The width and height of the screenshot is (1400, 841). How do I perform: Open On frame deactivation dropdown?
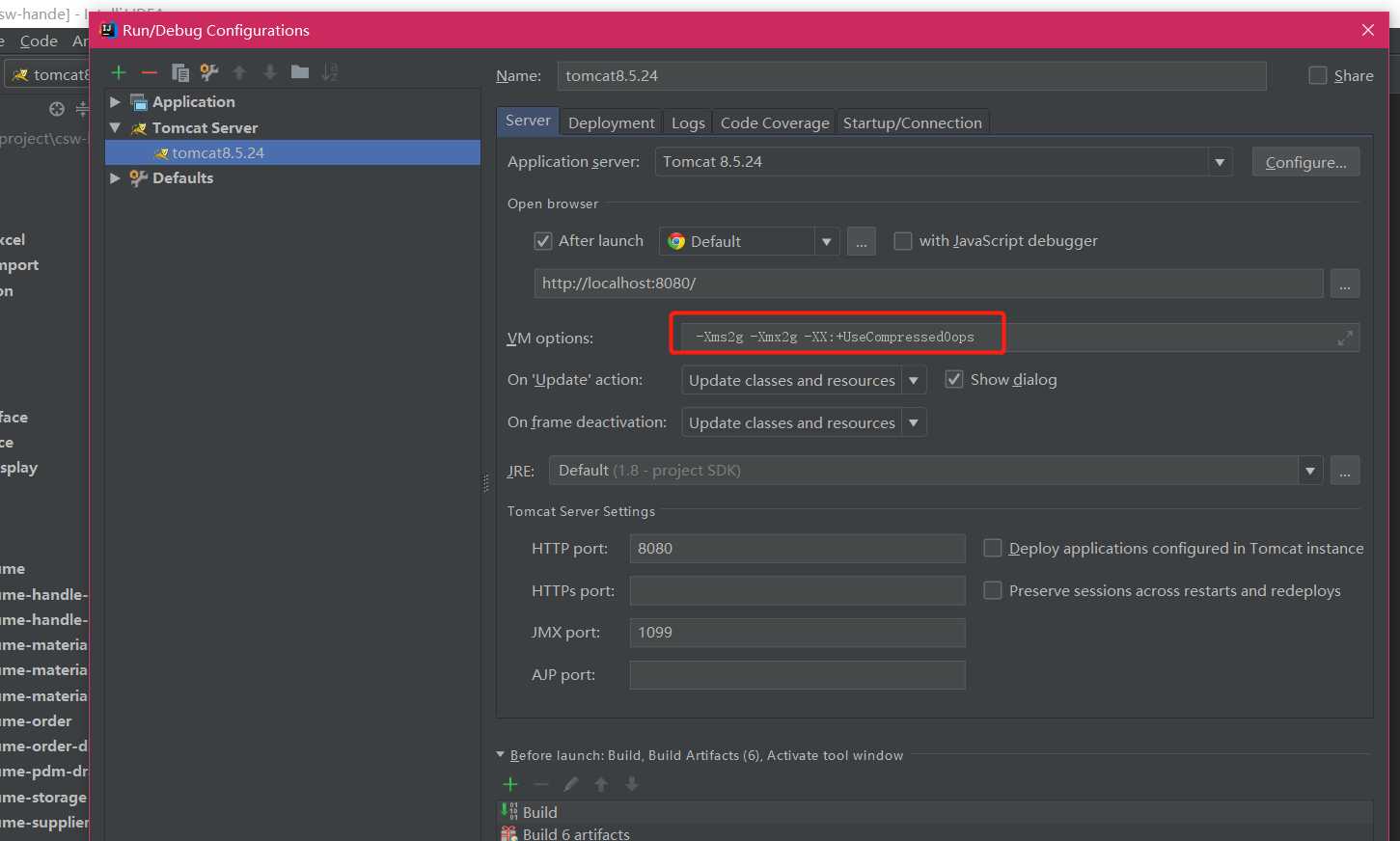(x=914, y=422)
